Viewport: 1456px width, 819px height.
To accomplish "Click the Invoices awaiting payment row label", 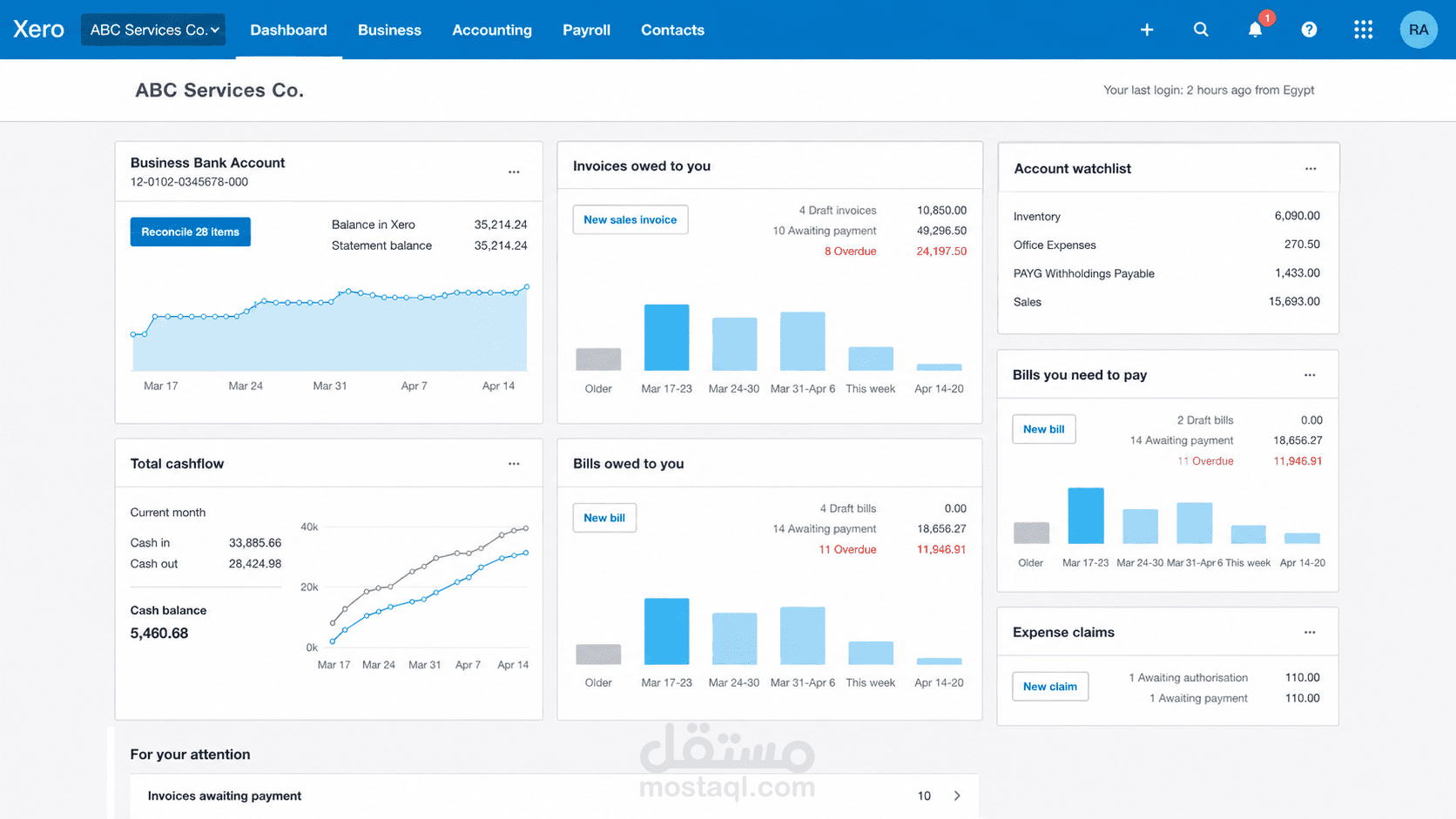I will point(225,796).
